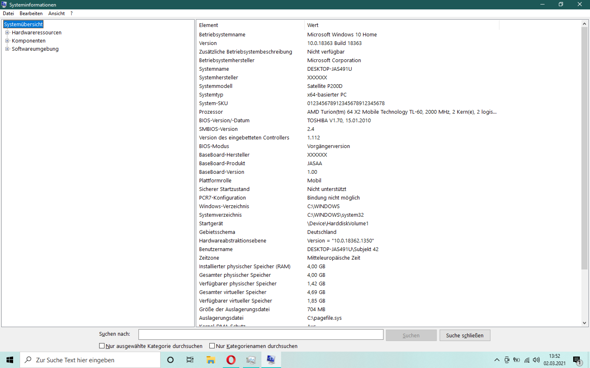Screen dimensions: 590x368
Task: Select Installierter physischer Speicher (RAM) row
Action: (x=348, y=266)
